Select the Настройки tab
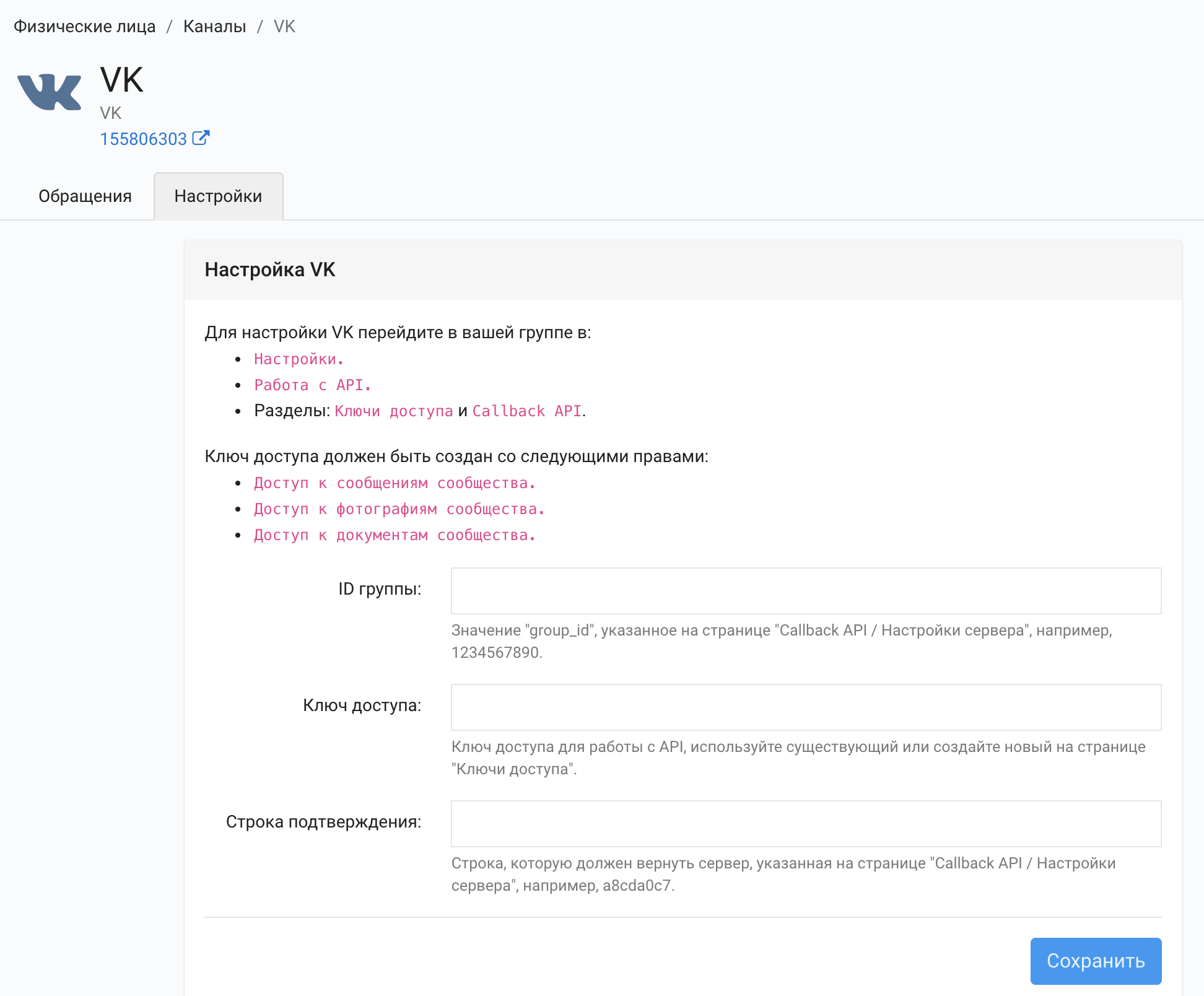Screen dimensions: 1204x996 click(x=219, y=196)
